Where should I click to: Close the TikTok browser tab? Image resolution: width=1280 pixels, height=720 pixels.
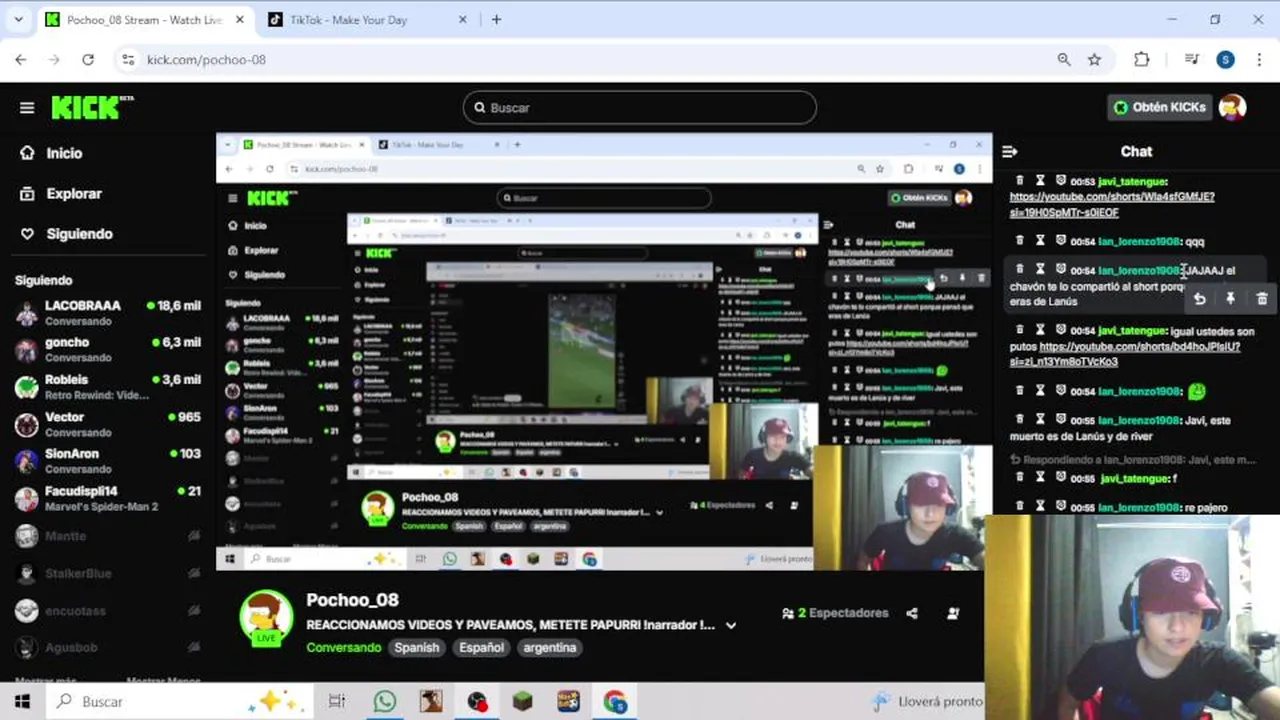coord(462,20)
